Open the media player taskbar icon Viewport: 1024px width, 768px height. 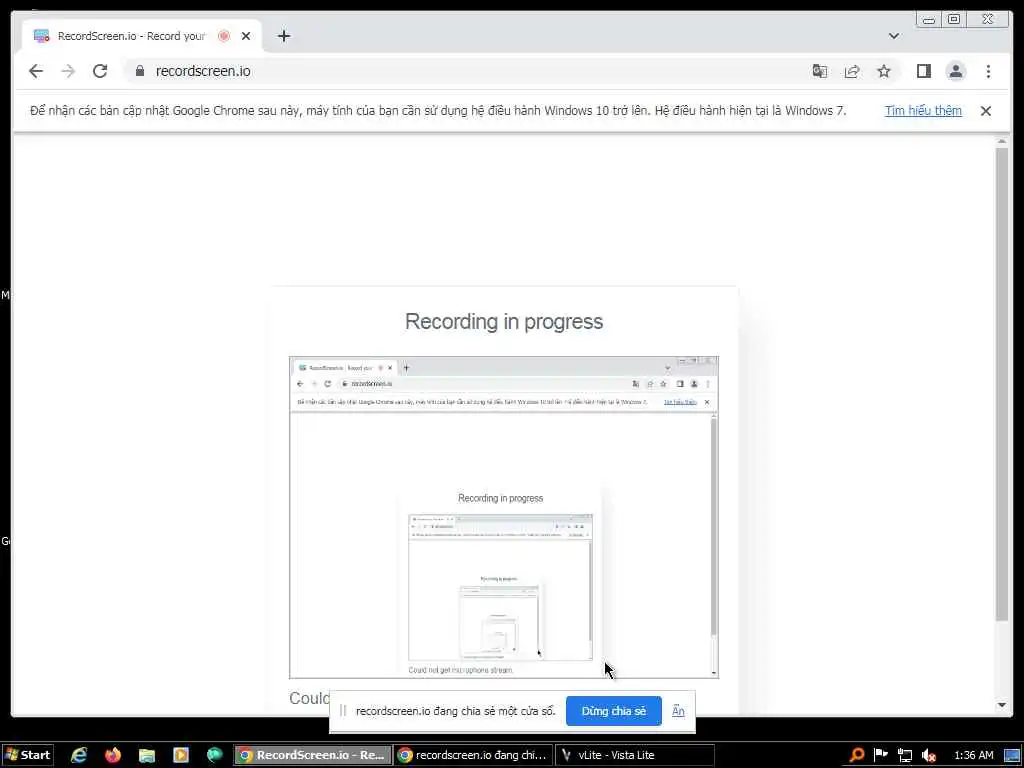tap(181, 755)
